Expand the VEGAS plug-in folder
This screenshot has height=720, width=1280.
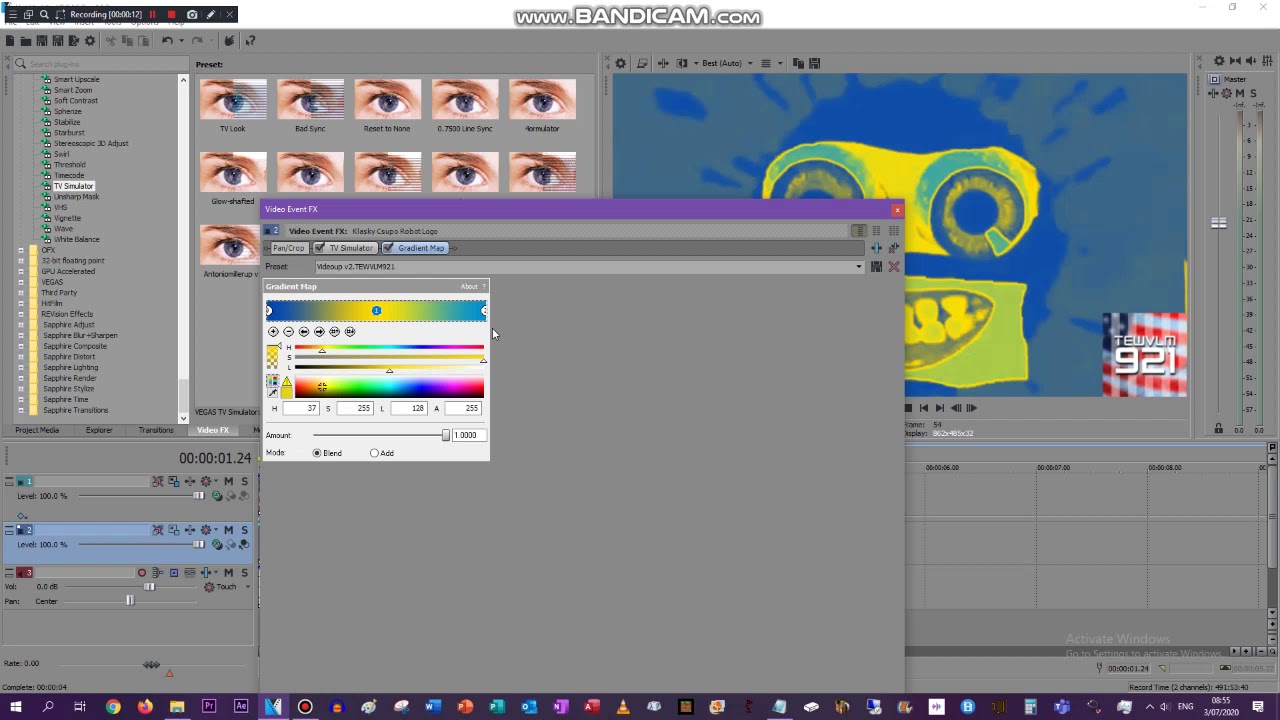(21, 282)
